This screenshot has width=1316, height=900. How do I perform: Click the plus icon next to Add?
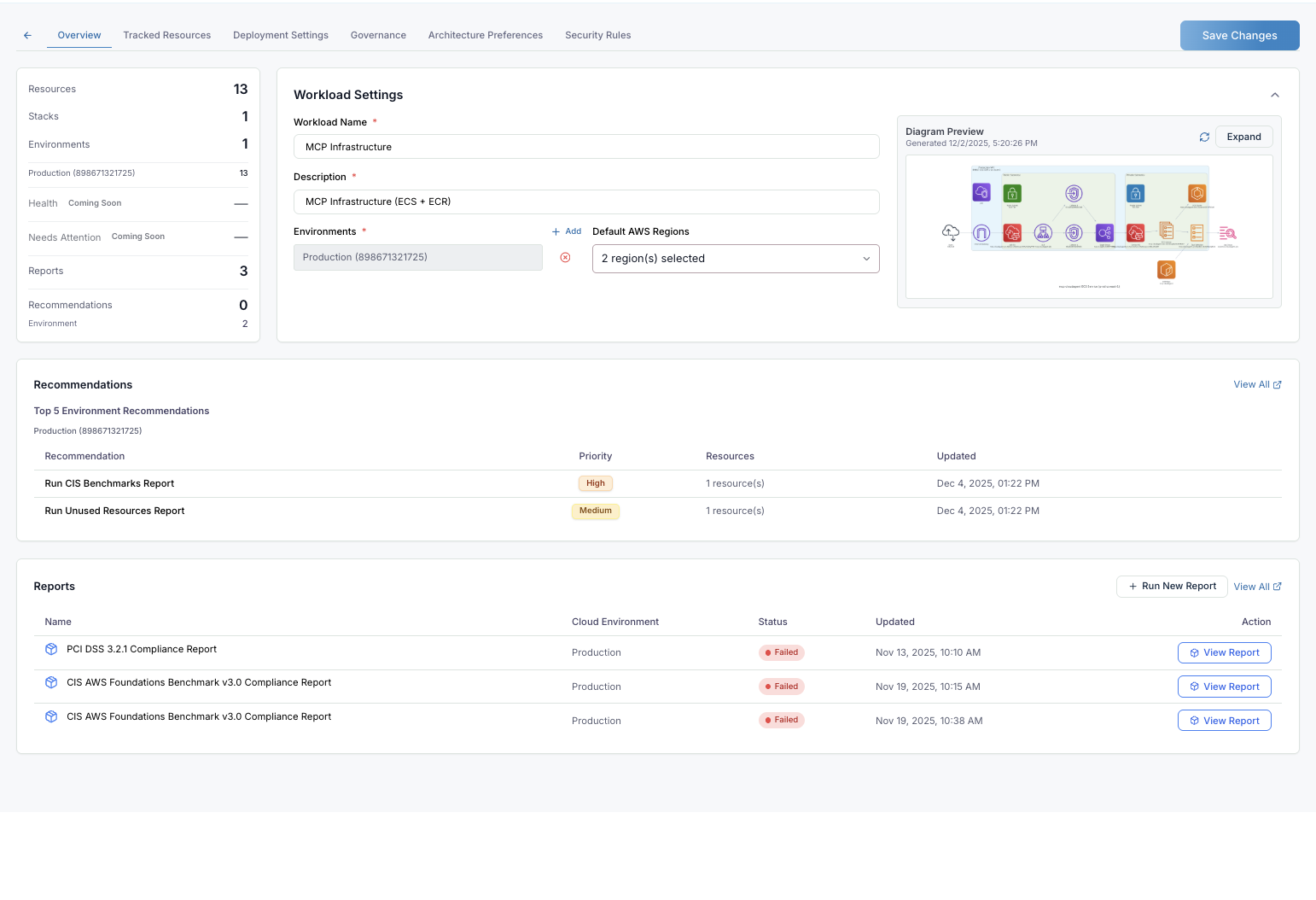click(556, 231)
